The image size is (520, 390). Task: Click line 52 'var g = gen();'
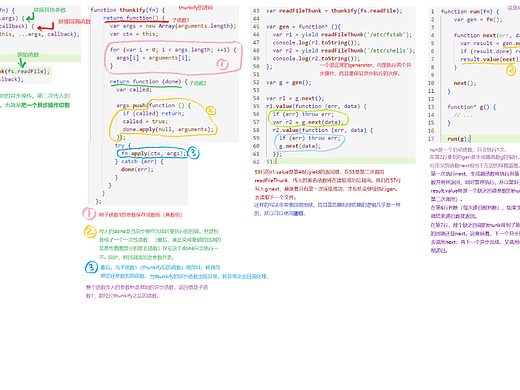(288, 82)
